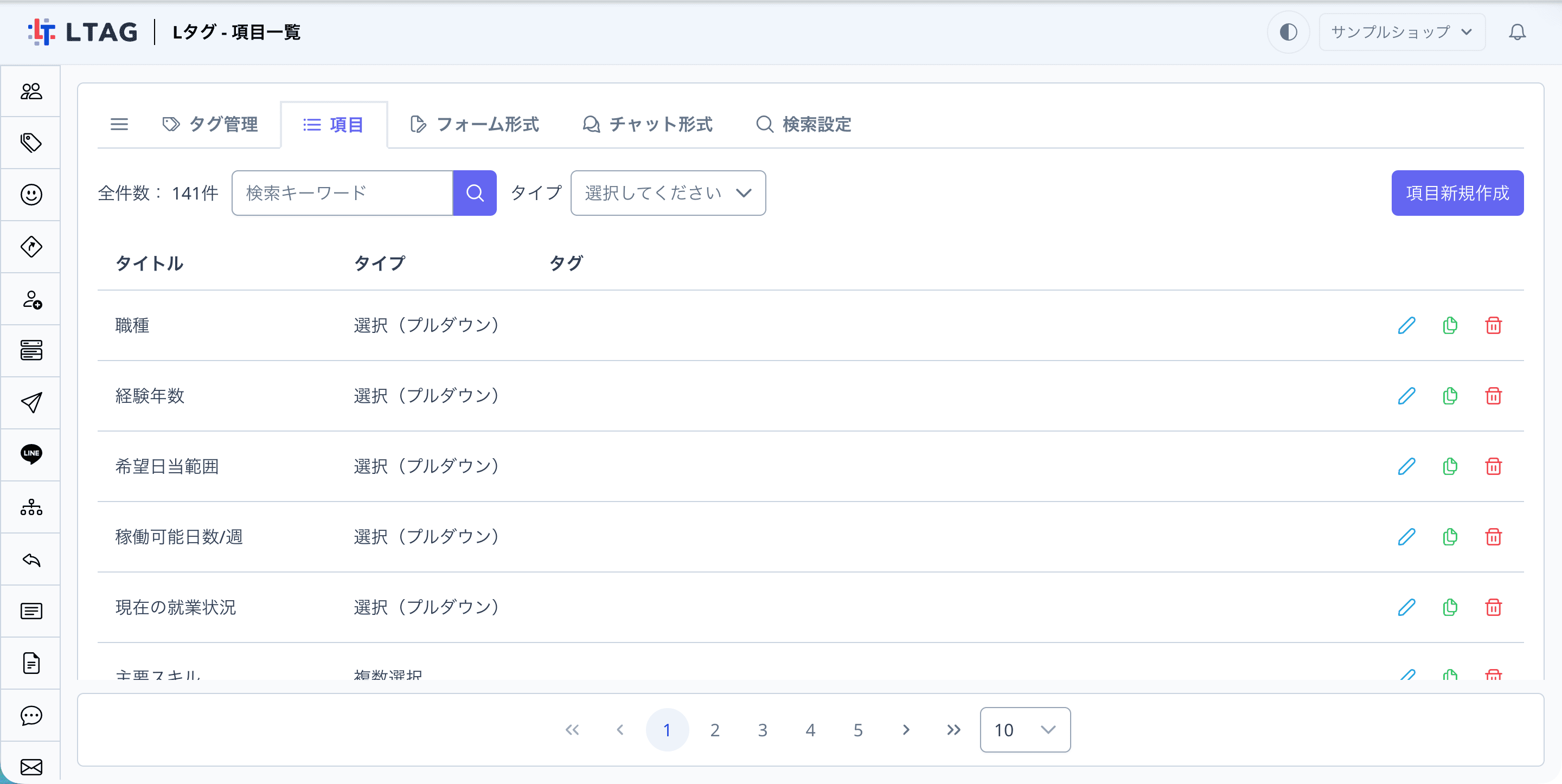The height and width of the screenshot is (784, 1562).
Task: Go to page 2
Action: (x=714, y=729)
